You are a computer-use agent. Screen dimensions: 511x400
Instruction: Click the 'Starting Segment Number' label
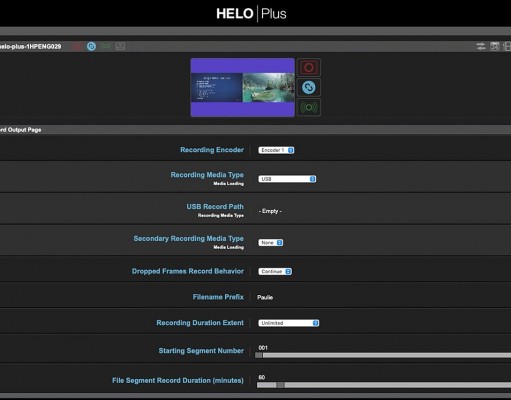(201, 351)
